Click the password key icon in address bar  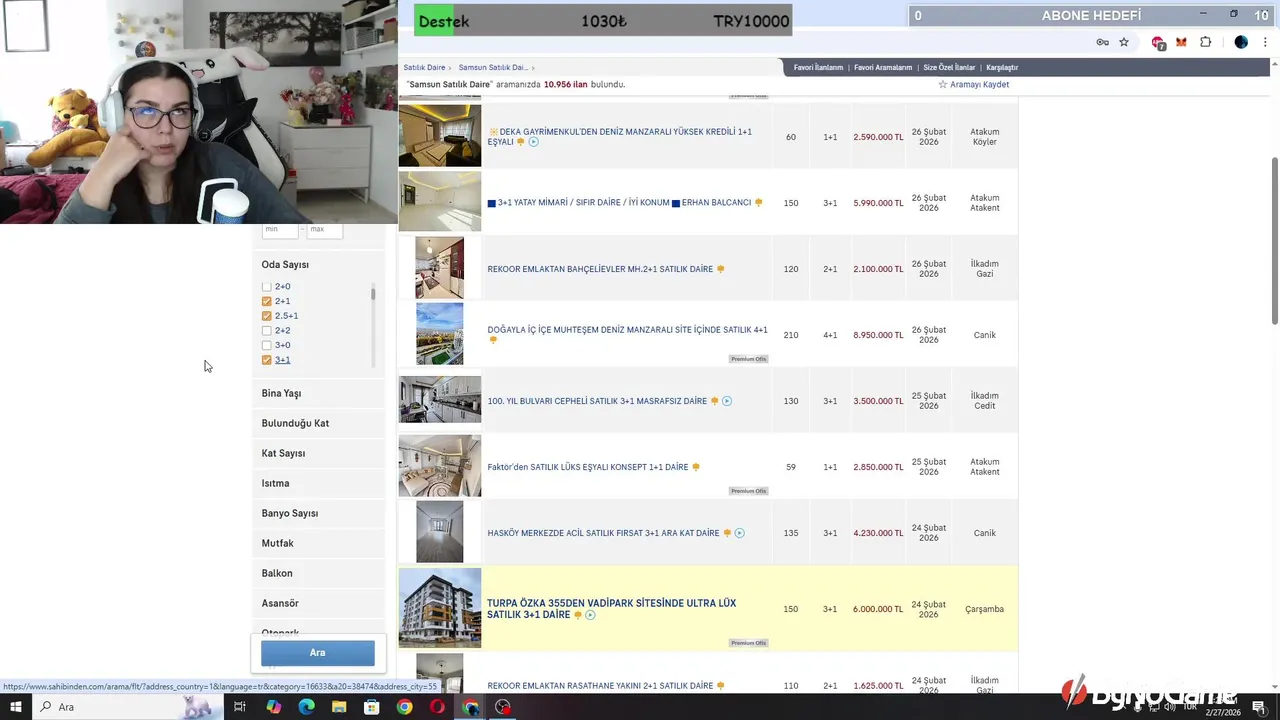(x=1102, y=42)
